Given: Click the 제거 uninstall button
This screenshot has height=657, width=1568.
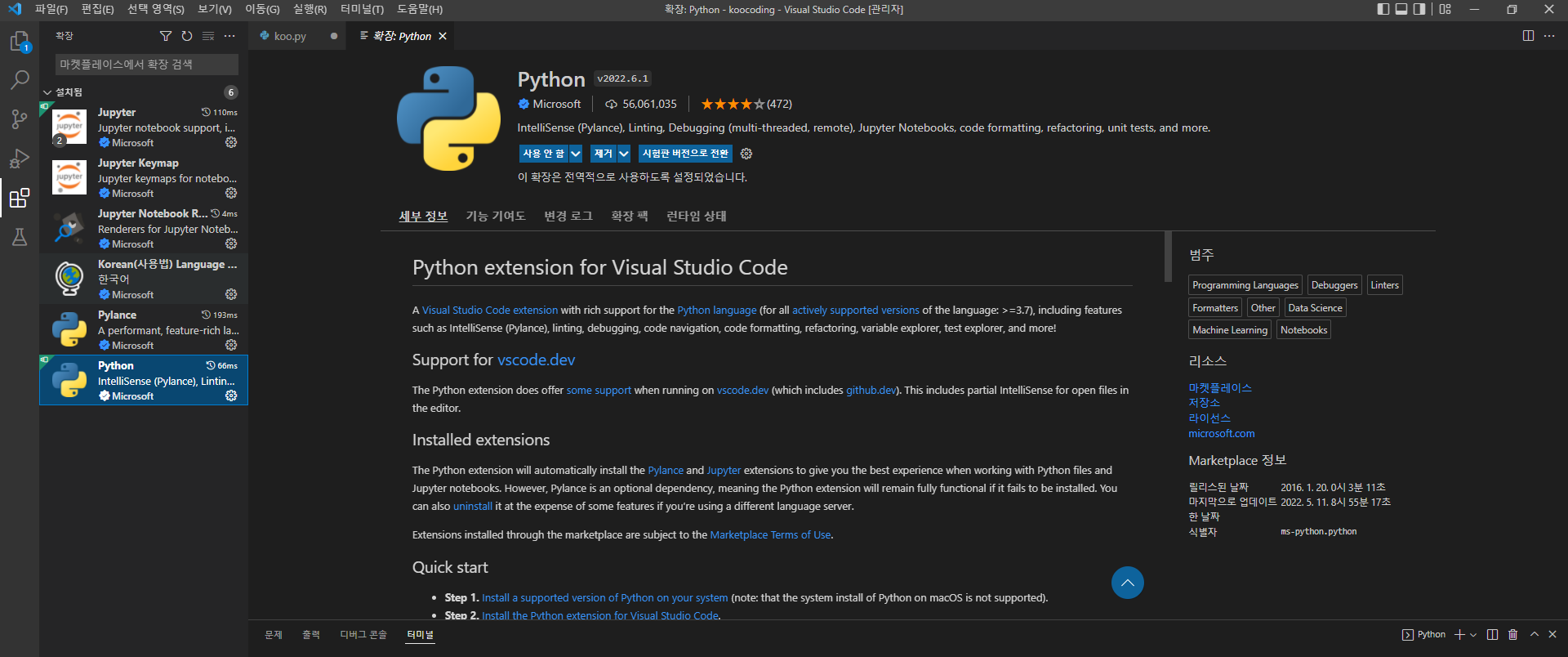Looking at the screenshot, I should (604, 154).
